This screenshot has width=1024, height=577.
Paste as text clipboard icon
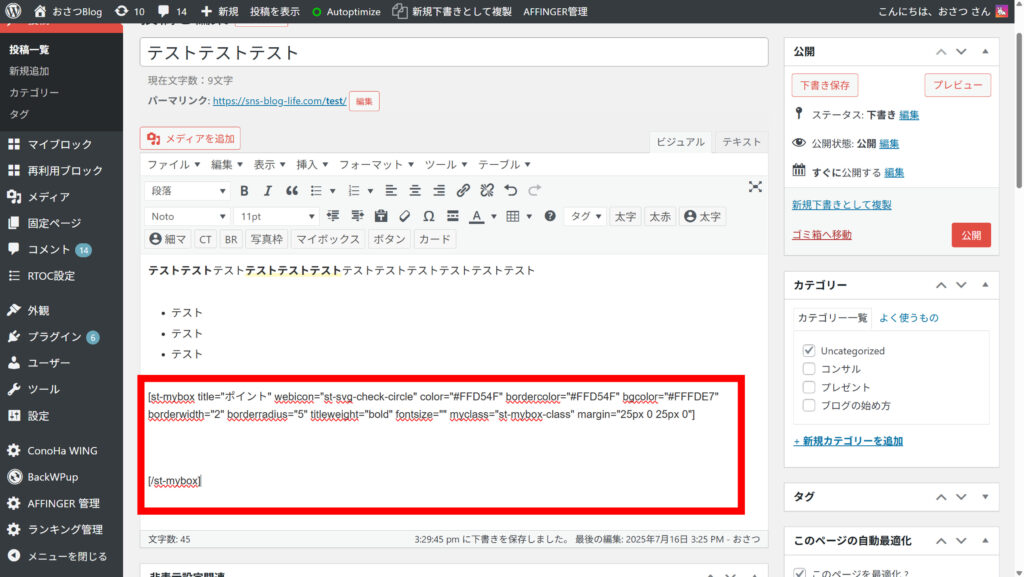pos(381,216)
